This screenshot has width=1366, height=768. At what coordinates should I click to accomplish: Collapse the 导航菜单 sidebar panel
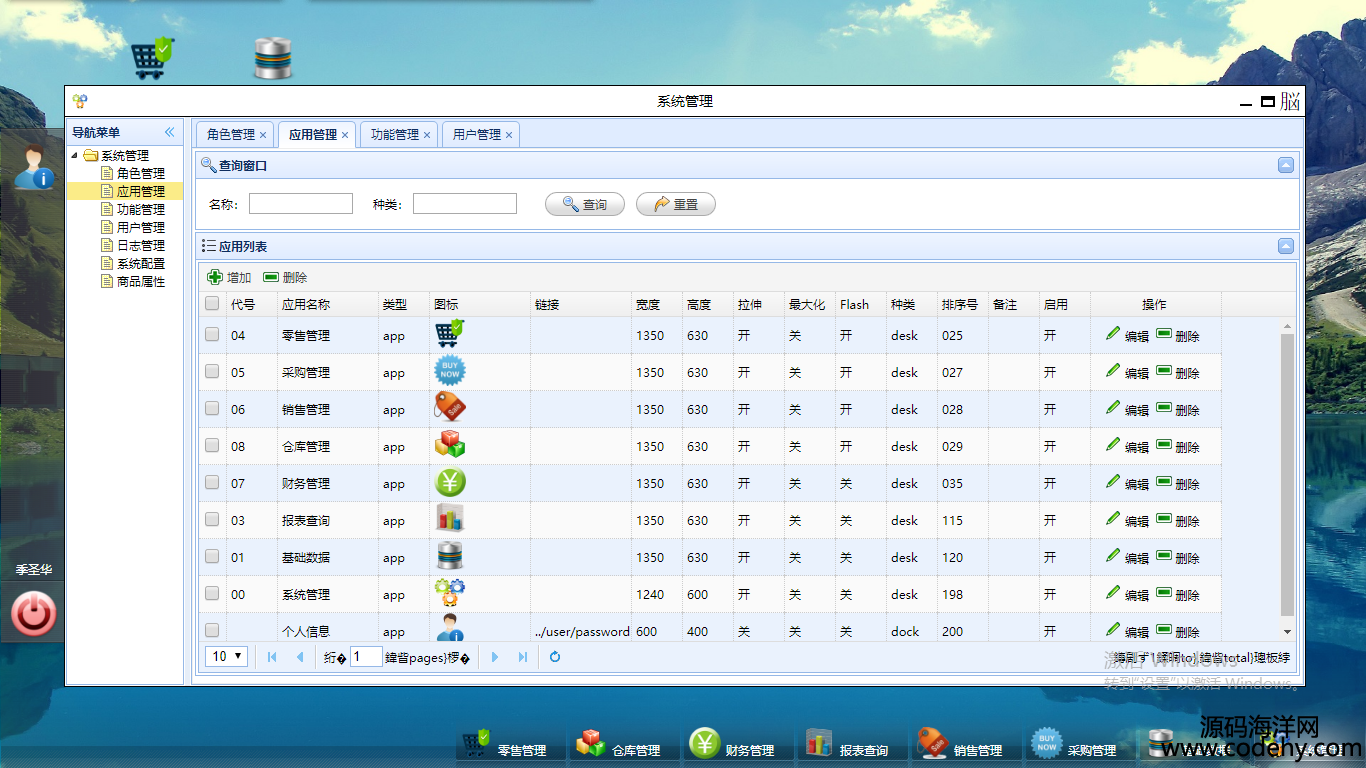[x=169, y=132]
